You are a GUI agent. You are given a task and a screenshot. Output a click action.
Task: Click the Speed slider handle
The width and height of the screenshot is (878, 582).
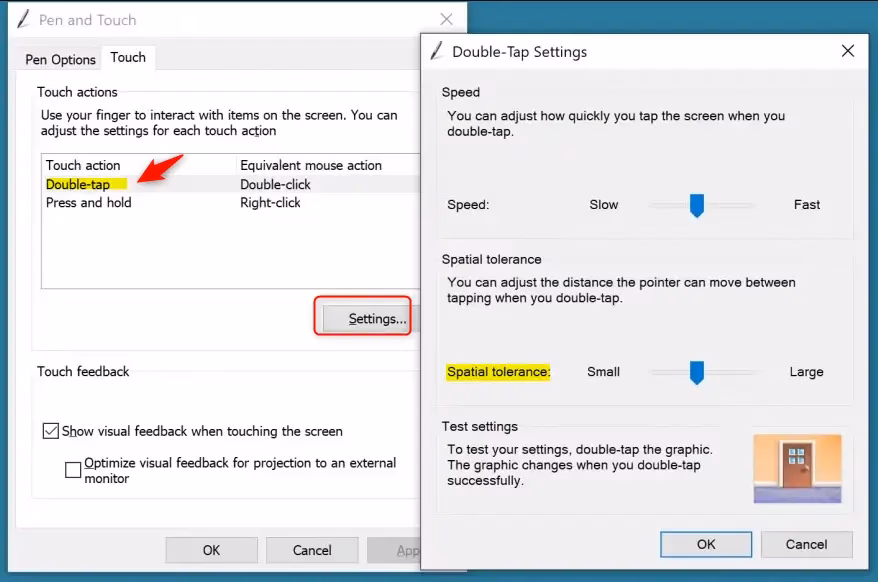coord(697,205)
